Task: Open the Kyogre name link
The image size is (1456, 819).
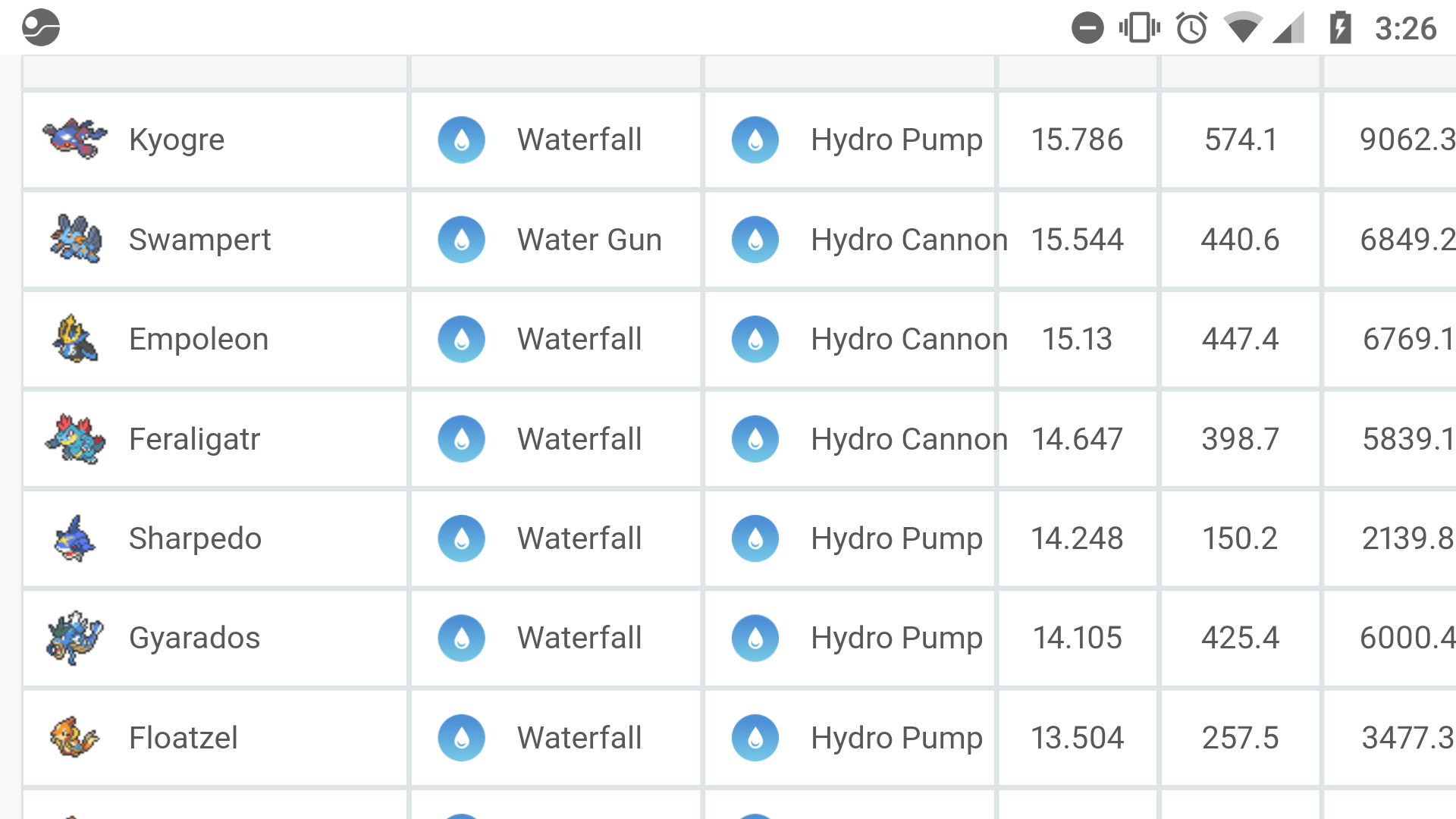Action: click(177, 140)
